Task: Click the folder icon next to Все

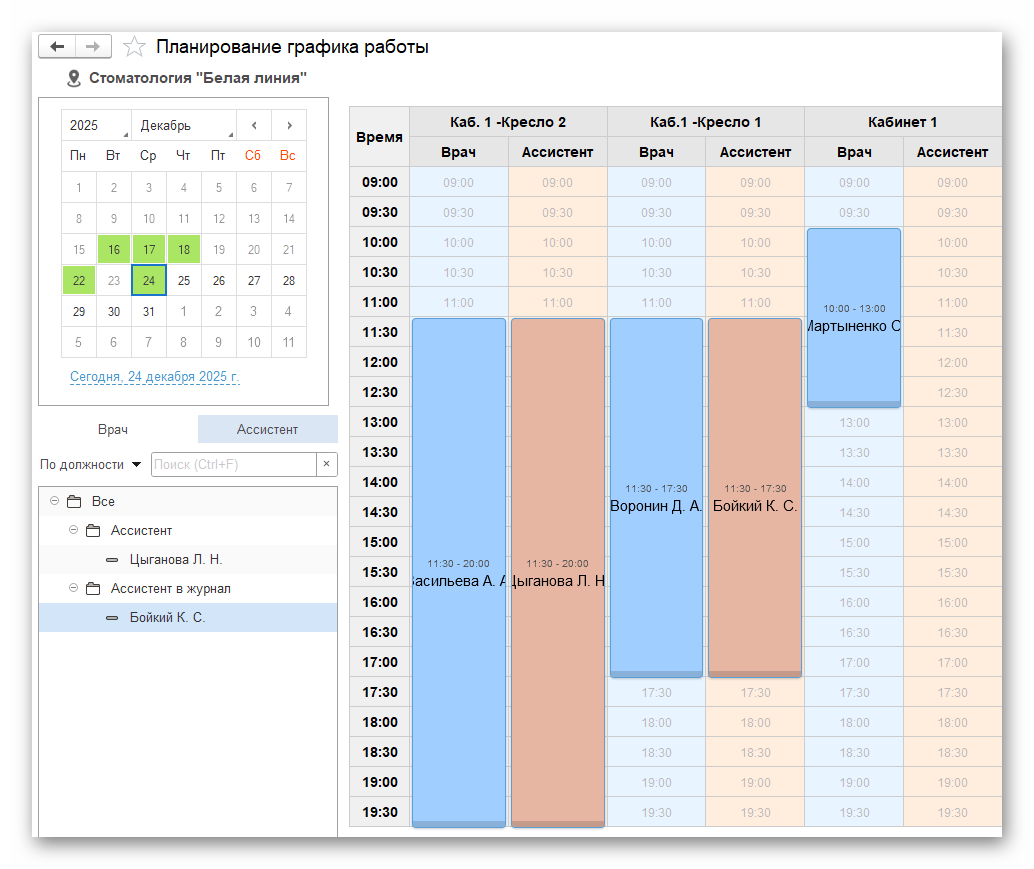Action: tap(74, 502)
